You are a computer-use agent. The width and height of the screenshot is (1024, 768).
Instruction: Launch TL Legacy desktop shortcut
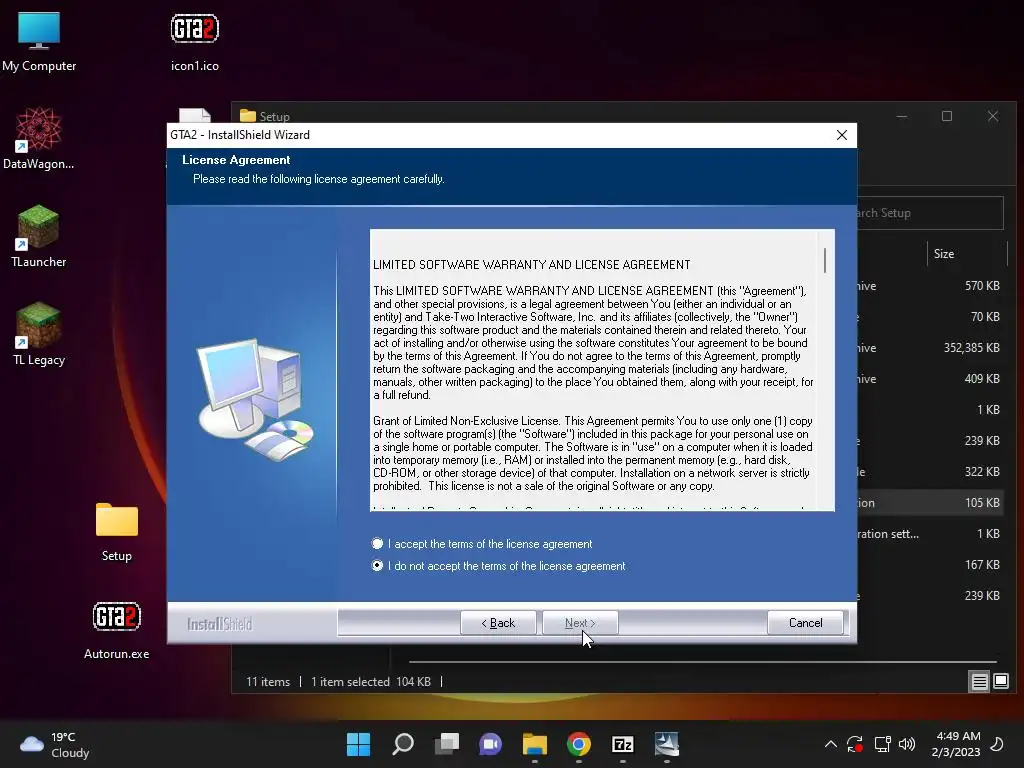coord(39,334)
